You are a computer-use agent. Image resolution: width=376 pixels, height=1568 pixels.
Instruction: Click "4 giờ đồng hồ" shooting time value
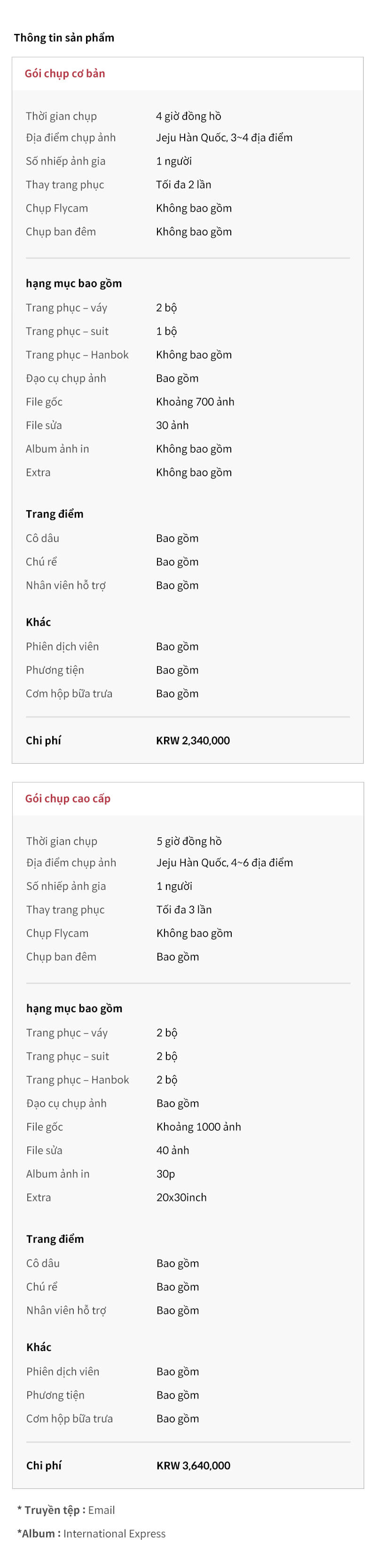tap(188, 116)
